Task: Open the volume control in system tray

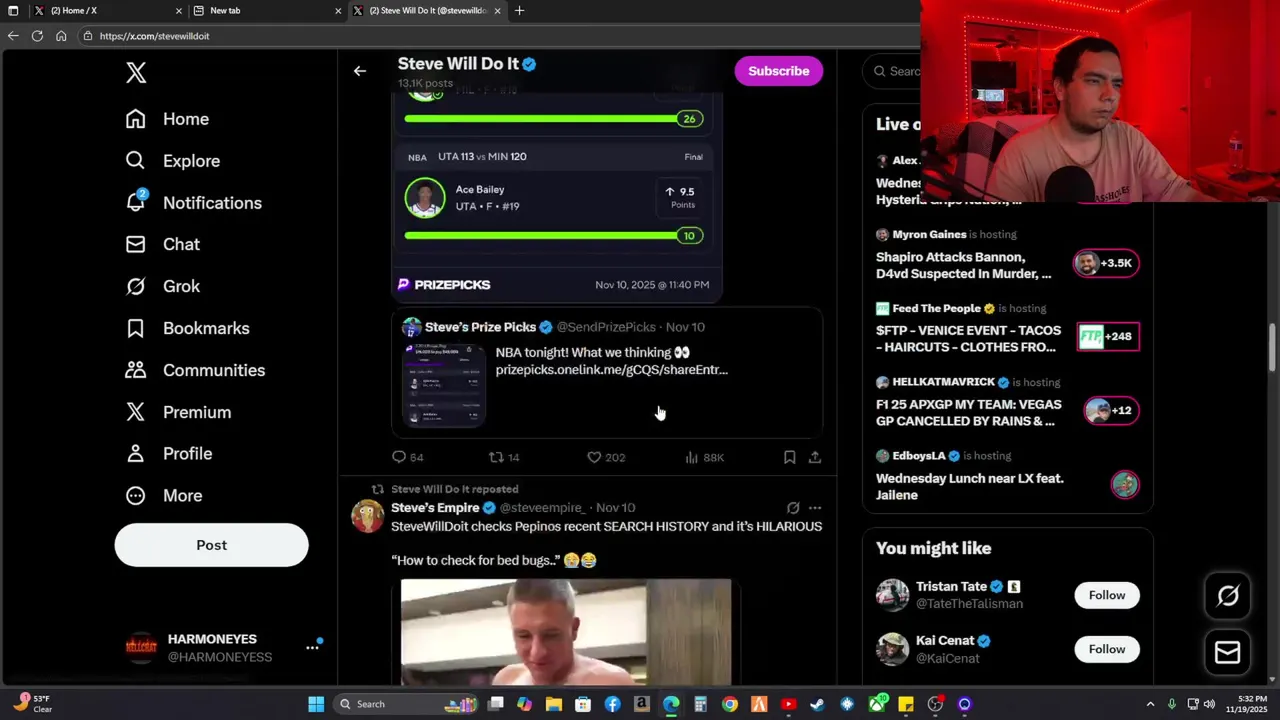Action: click(1210, 704)
